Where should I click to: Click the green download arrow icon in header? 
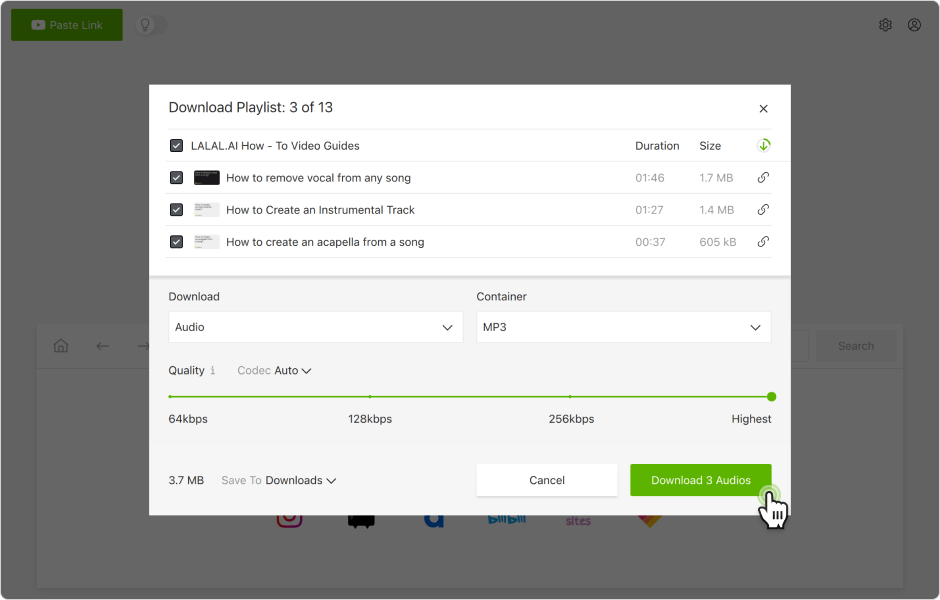click(763, 145)
